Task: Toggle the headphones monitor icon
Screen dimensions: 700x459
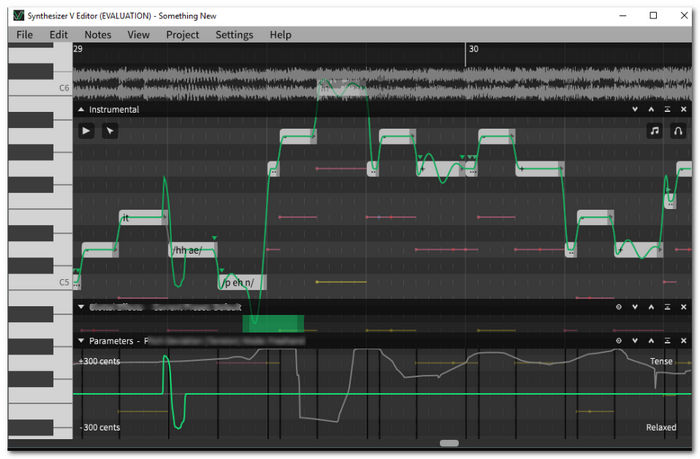Action: click(x=678, y=131)
